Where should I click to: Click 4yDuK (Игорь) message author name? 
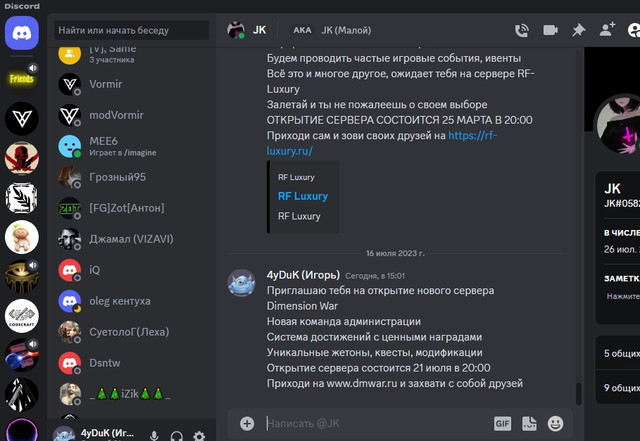[x=303, y=275]
